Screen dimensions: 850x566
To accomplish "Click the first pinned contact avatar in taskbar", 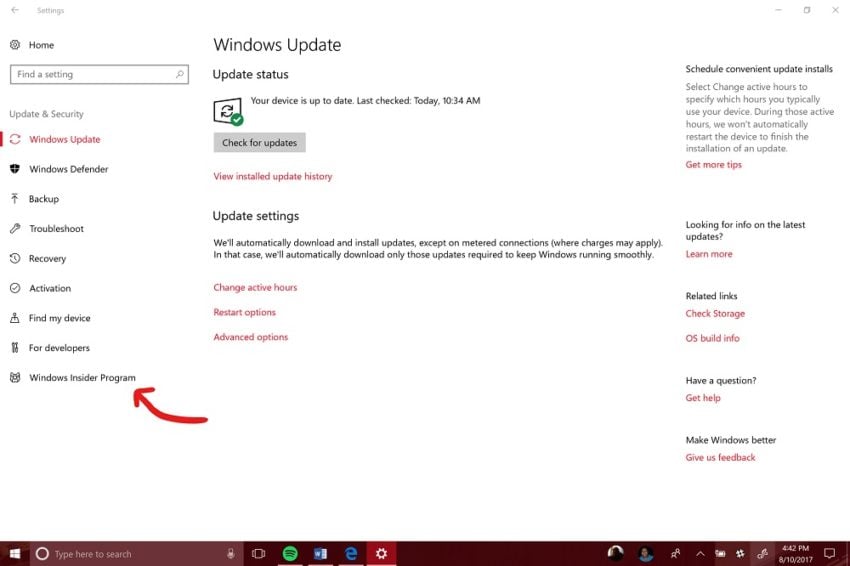I will click(x=615, y=554).
